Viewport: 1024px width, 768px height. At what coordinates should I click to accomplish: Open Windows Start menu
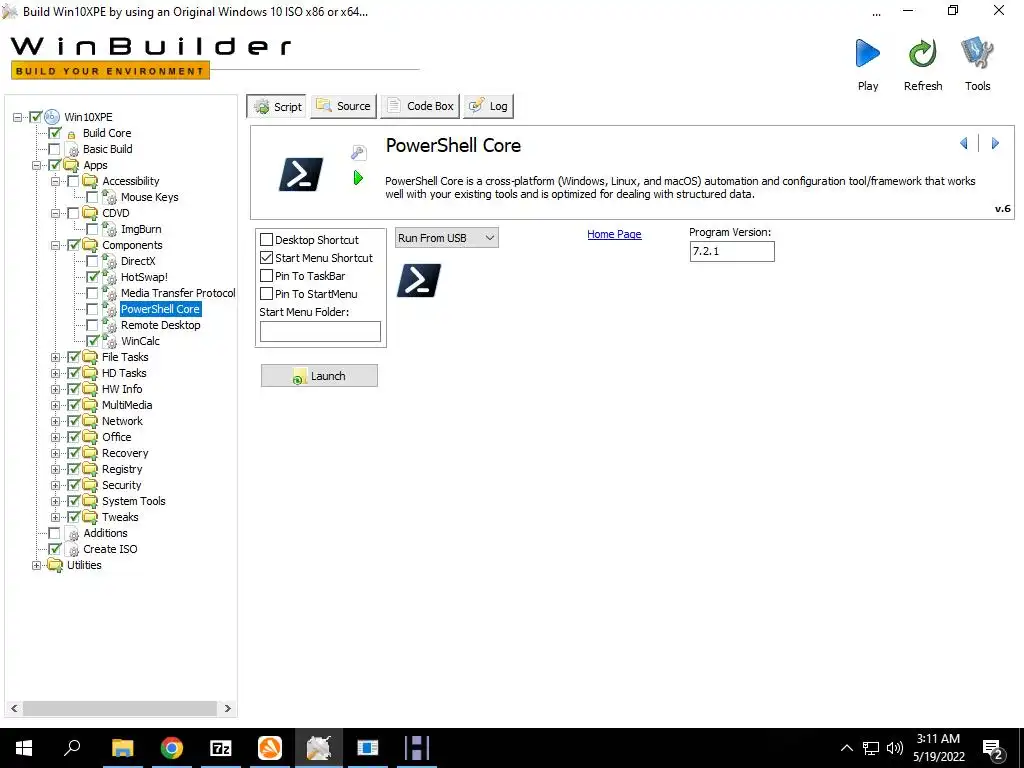24,748
